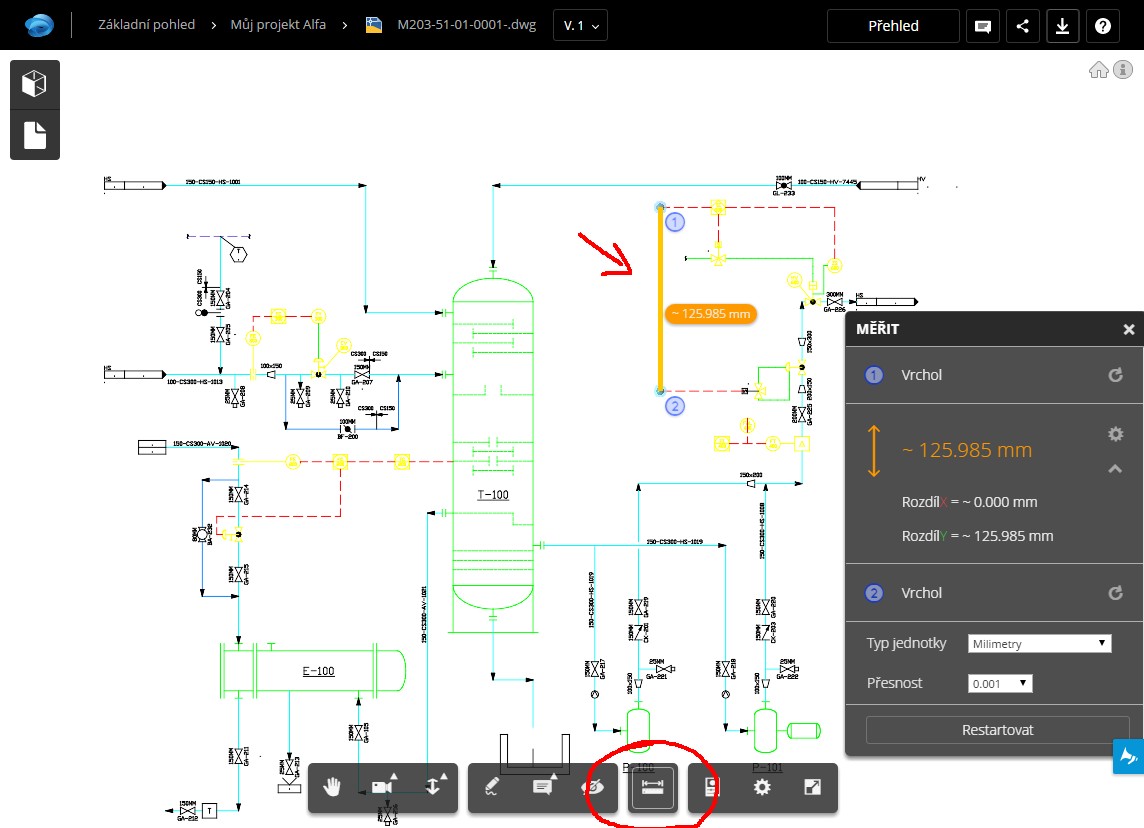This screenshot has width=1144, height=828.
Task: Switch to full screen mode
Action: (812, 787)
